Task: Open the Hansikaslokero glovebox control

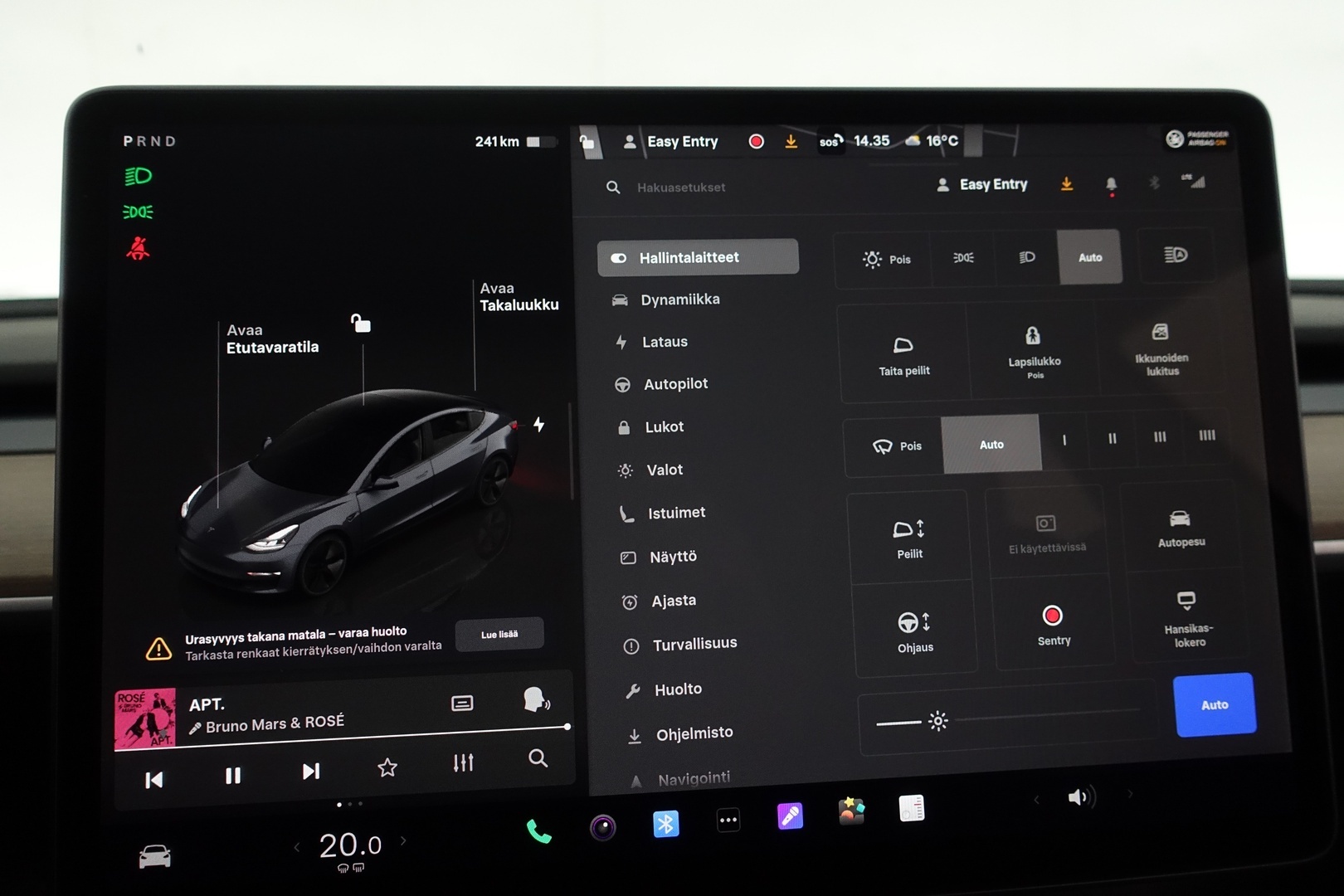Action: [1186, 618]
